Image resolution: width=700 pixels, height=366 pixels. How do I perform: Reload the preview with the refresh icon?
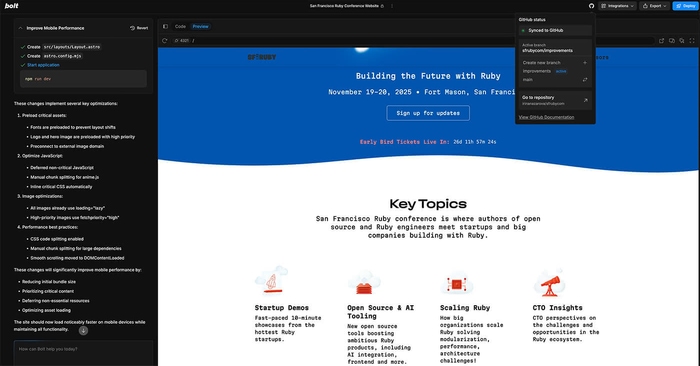[164, 41]
